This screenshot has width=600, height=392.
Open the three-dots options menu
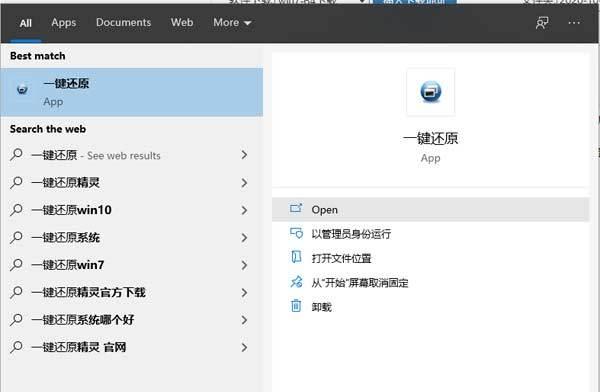(574, 23)
